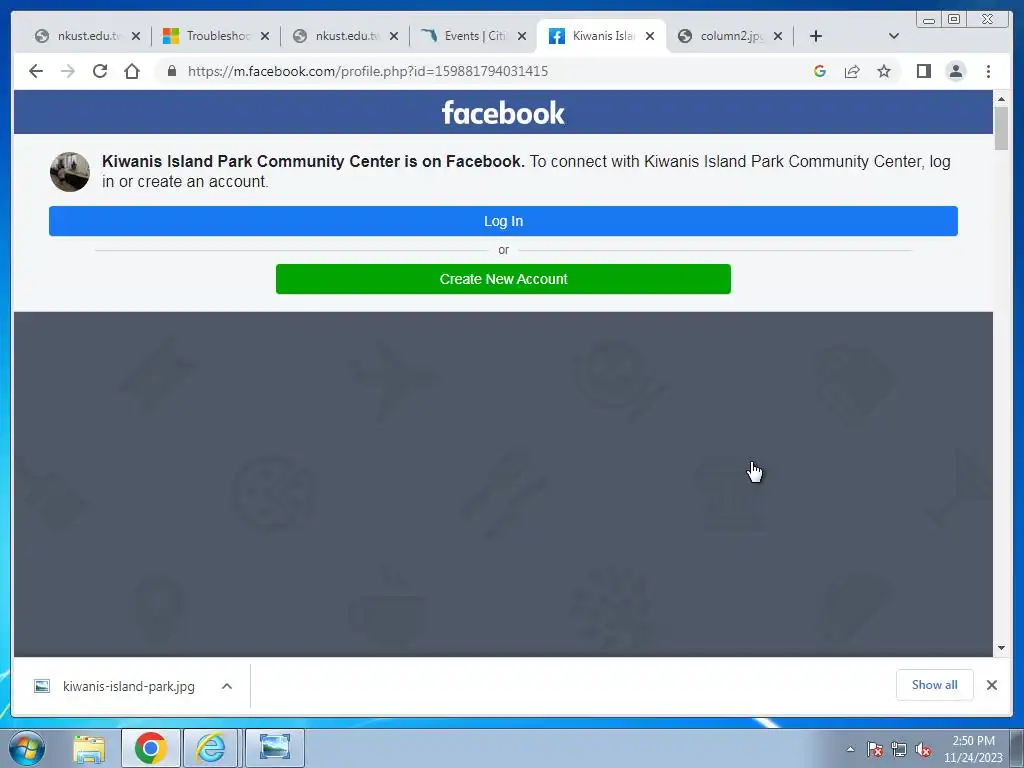
Task: Click the blue Log In button
Action: click(x=503, y=221)
